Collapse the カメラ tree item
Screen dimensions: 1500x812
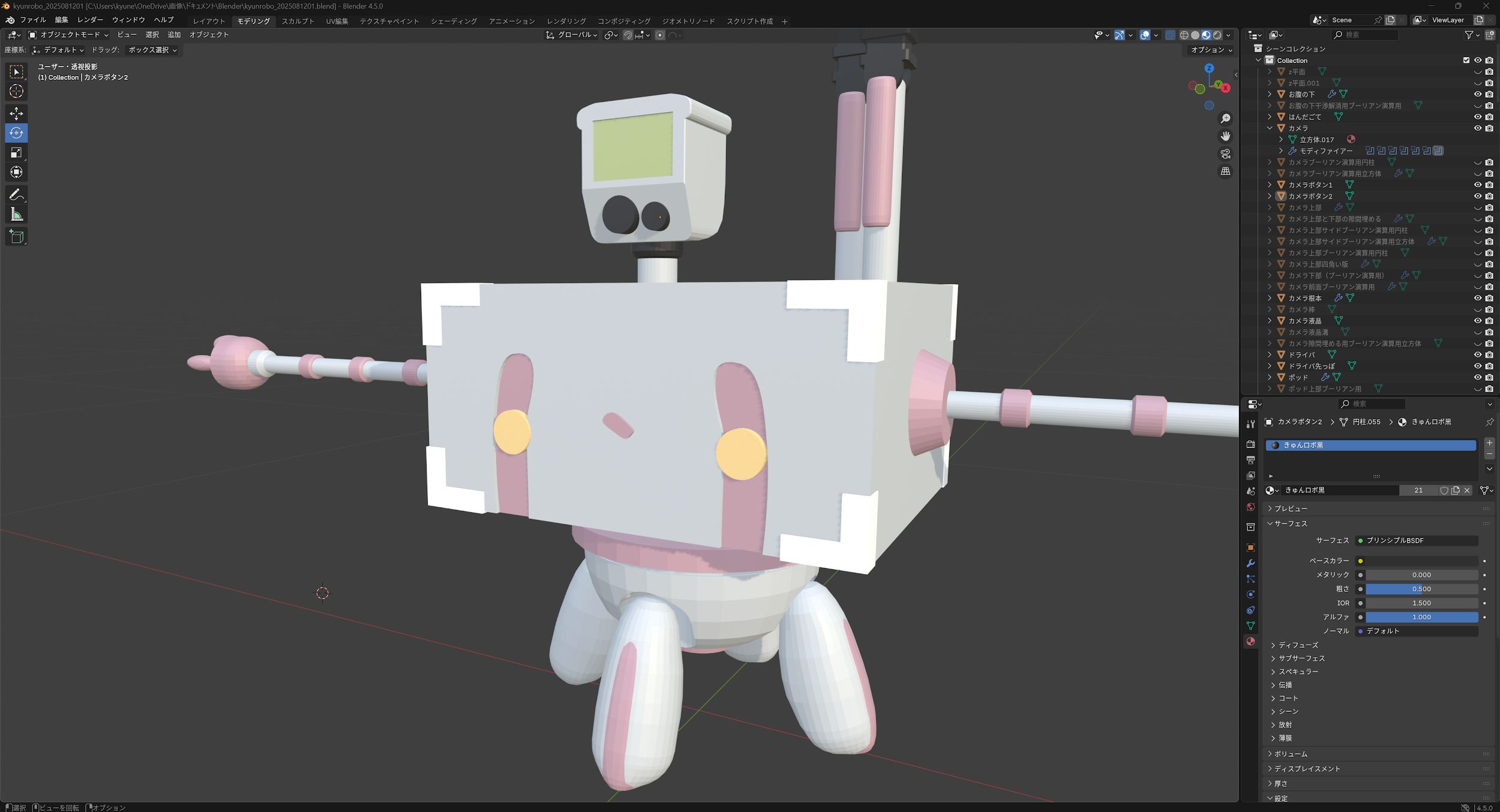(1270, 128)
